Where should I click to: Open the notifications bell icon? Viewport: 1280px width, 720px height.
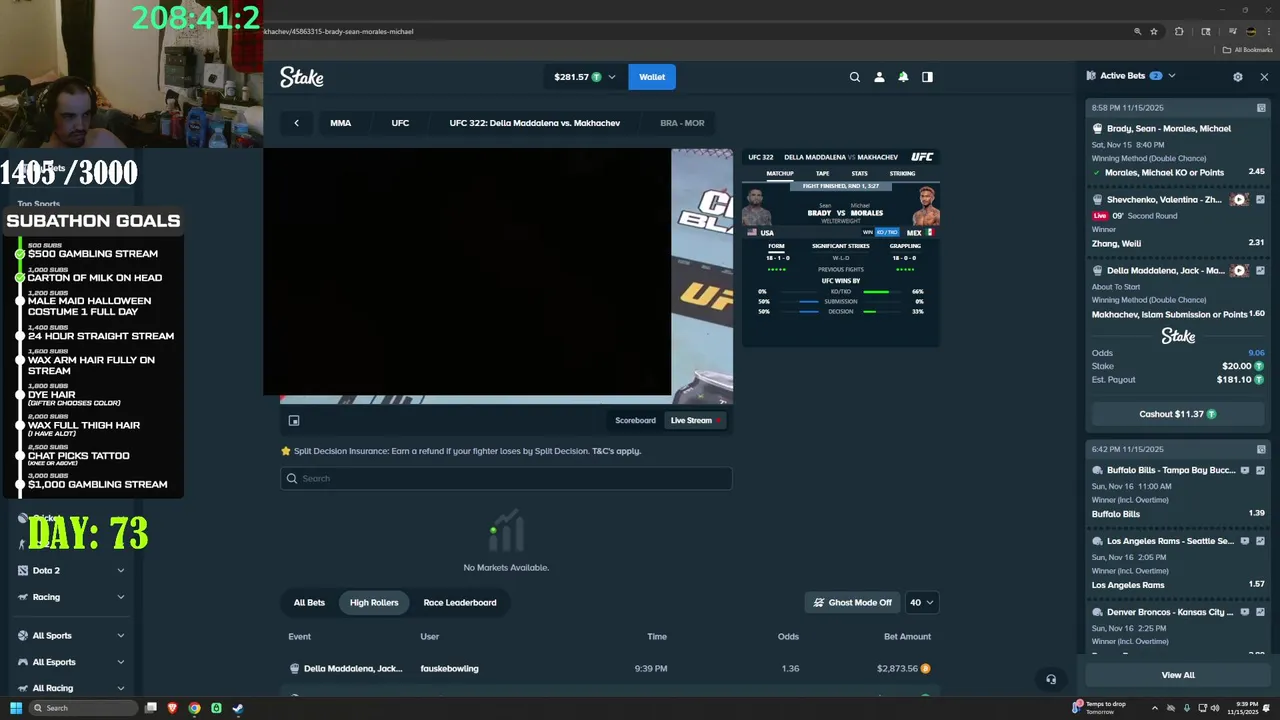pos(903,77)
